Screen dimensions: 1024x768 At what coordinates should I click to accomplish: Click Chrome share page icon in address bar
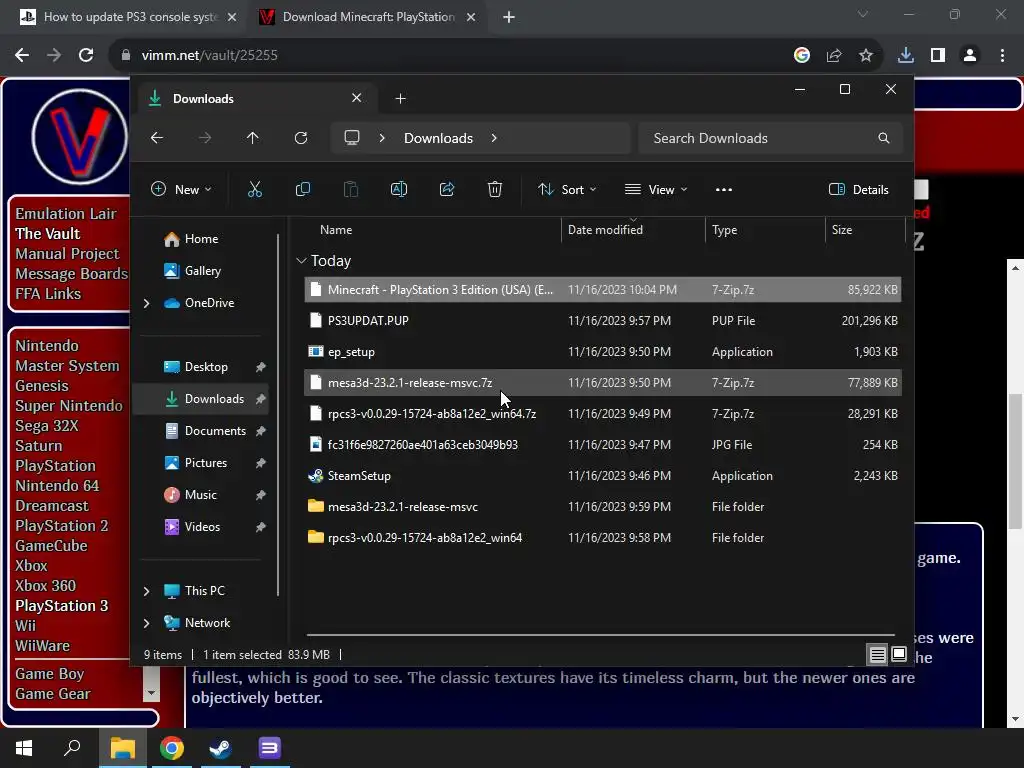(833, 55)
